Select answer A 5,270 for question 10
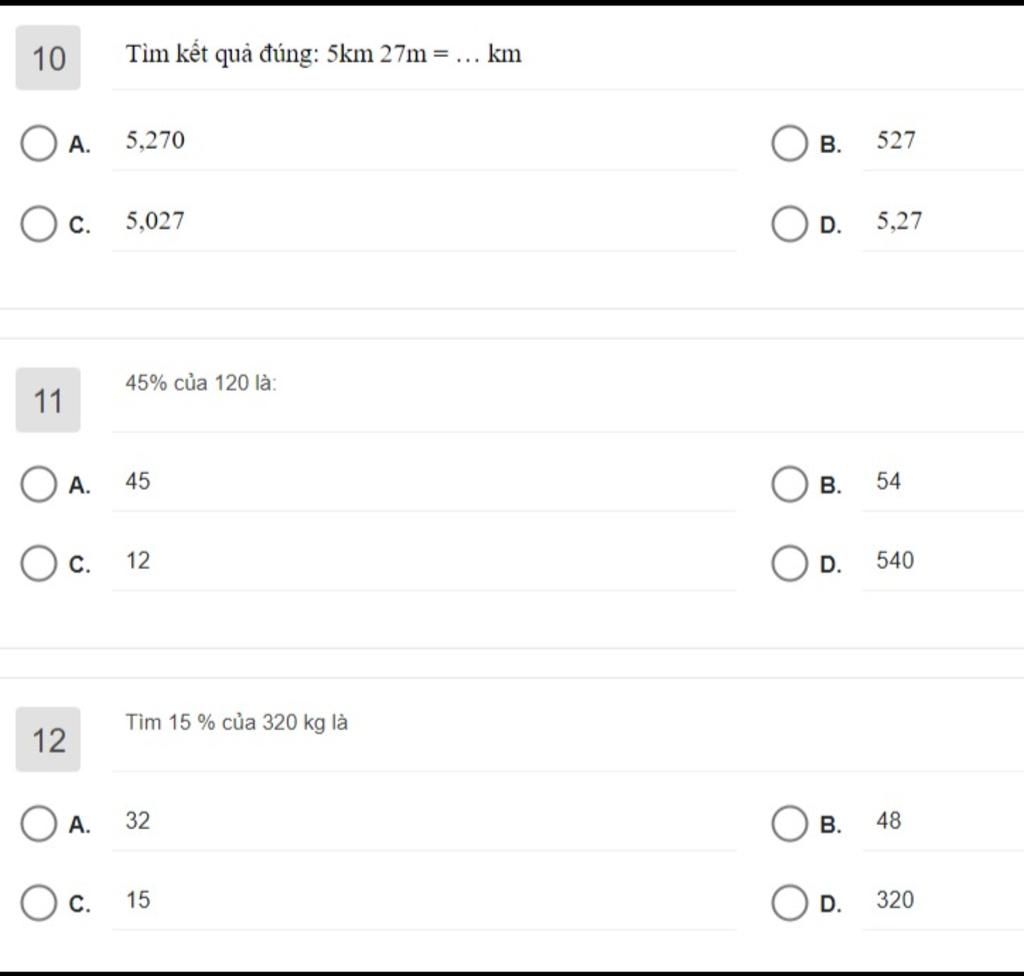Image resolution: width=1024 pixels, height=976 pixels. (x=39, y=143)
